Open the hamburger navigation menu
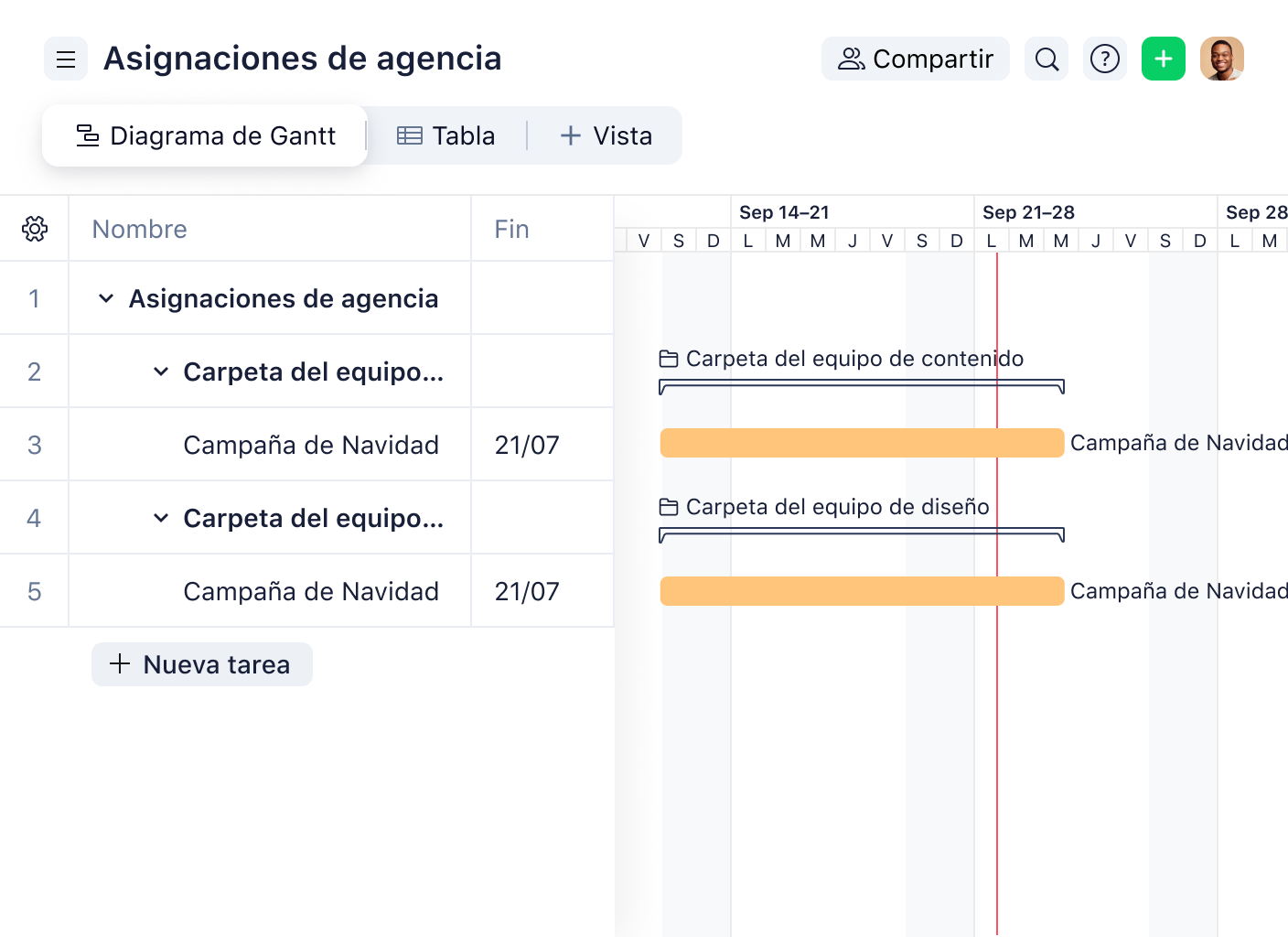 [65, 59]
